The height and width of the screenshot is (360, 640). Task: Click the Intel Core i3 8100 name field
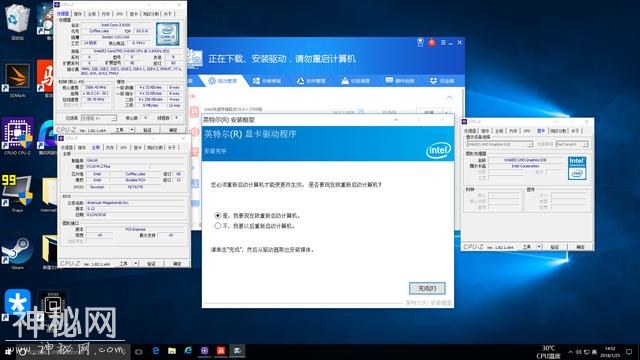[x=116, y=25]
